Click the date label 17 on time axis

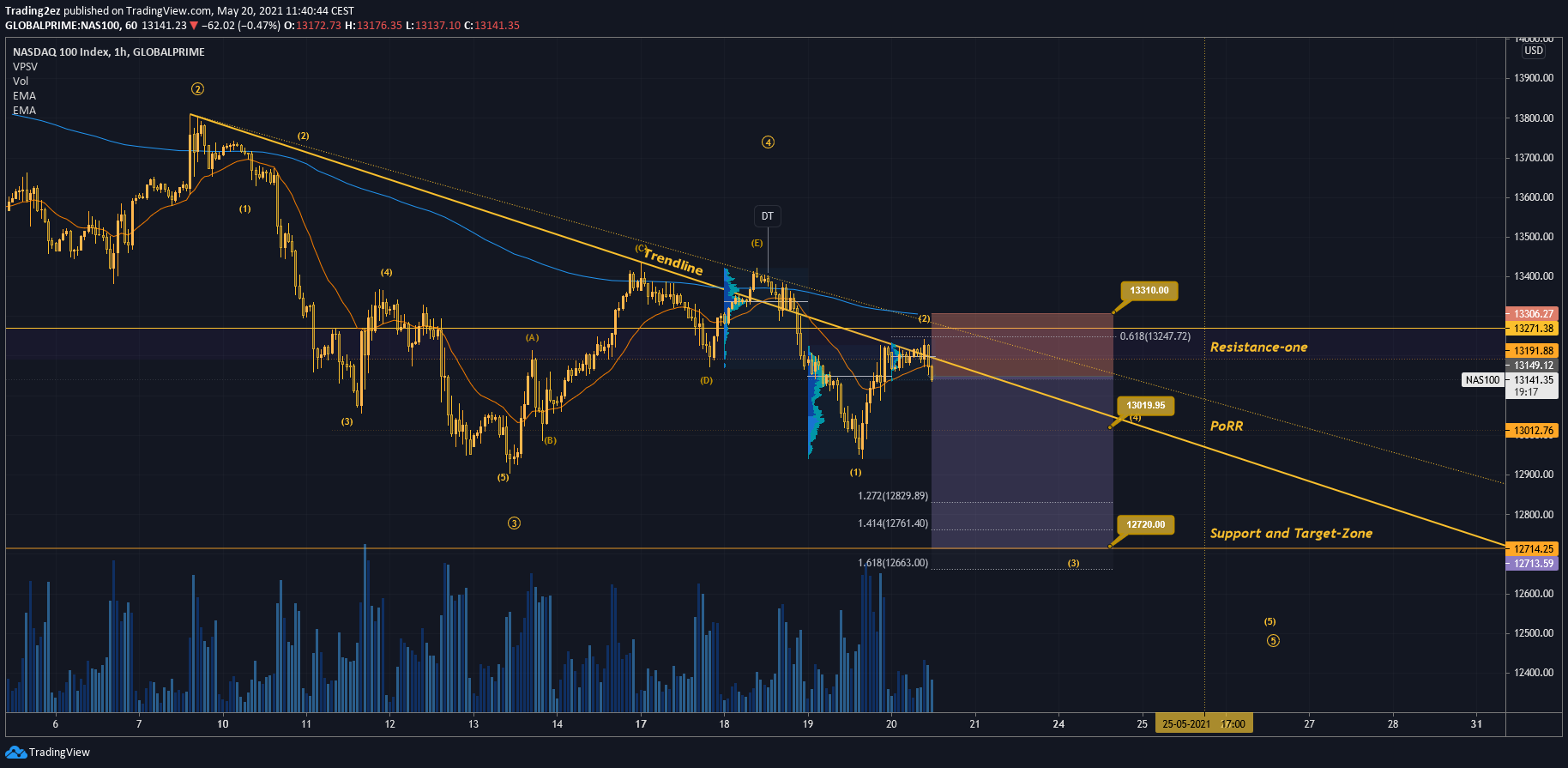tap(641, 724)
